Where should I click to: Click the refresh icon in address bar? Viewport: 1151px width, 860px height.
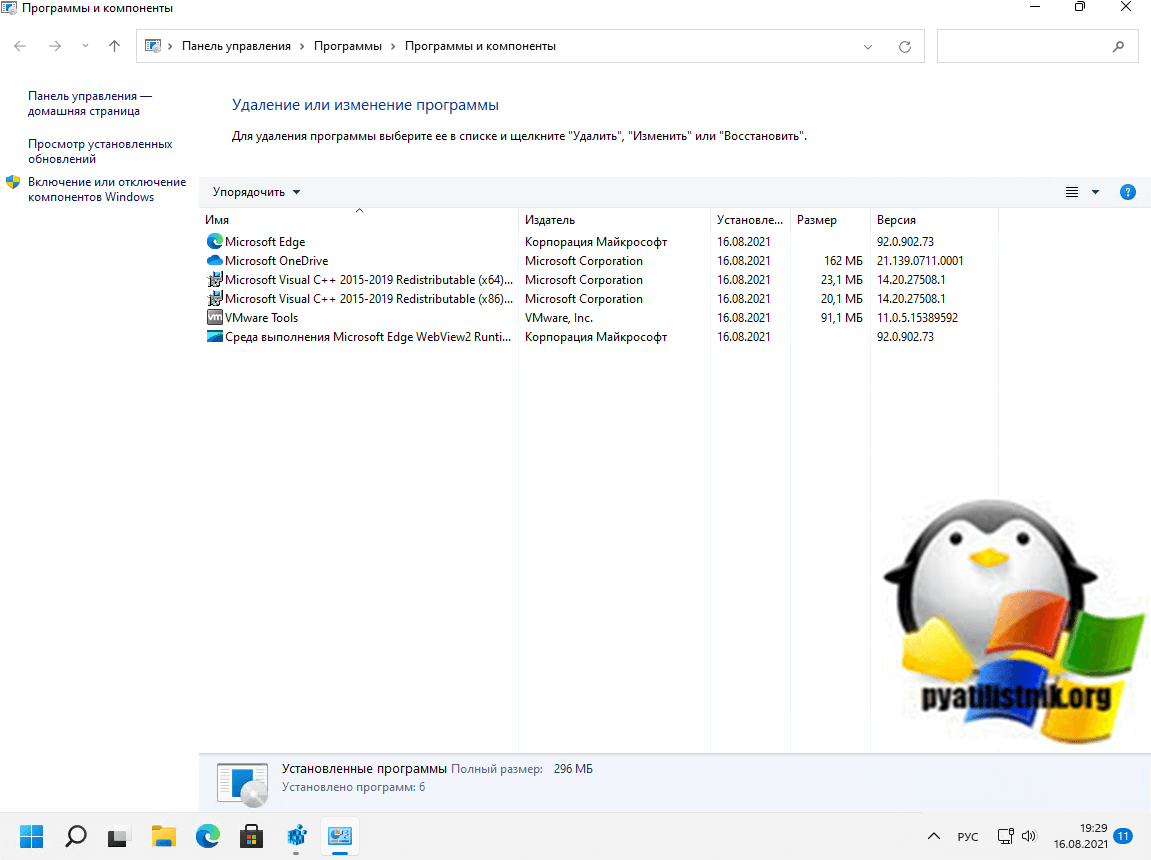coord(905,46)
